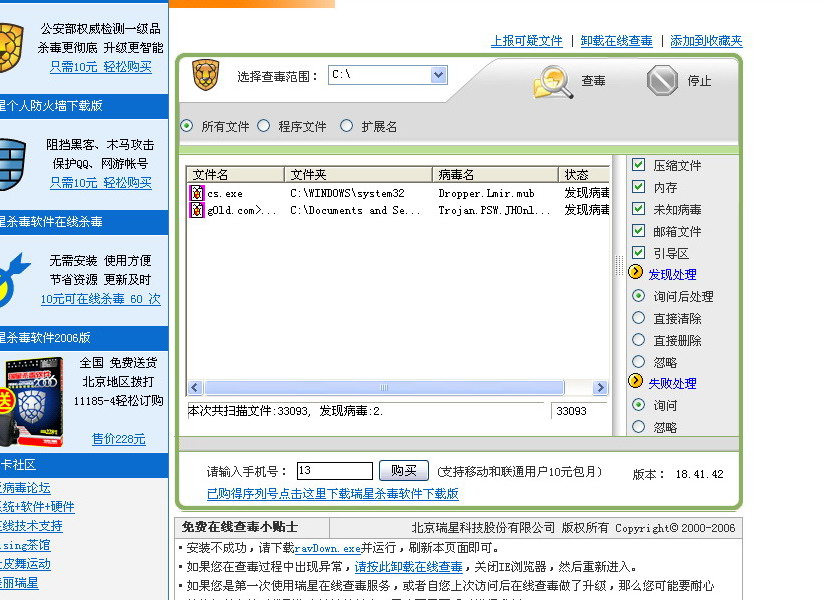Click the virus icon beside g0ld.com row
Screen dimensions: 826x600
click(197, 210)
